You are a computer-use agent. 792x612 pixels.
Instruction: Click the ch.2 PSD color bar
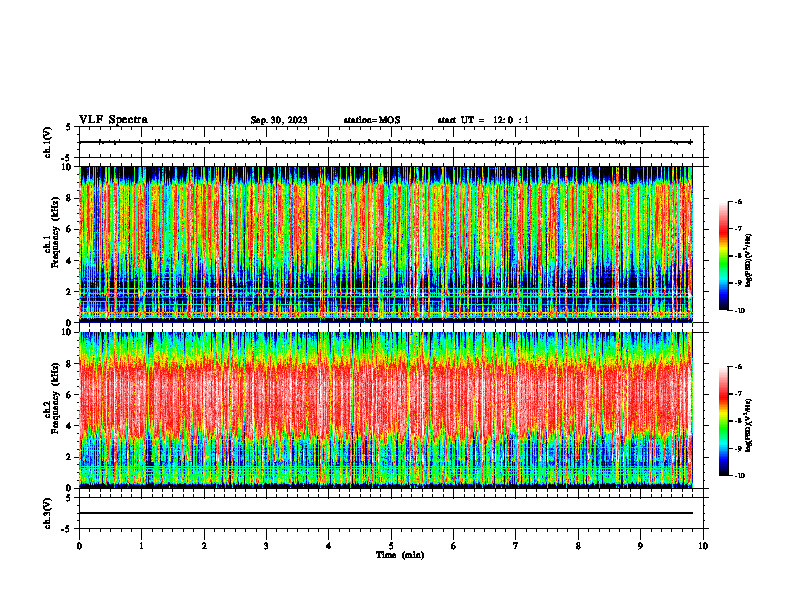pos(724,421)
